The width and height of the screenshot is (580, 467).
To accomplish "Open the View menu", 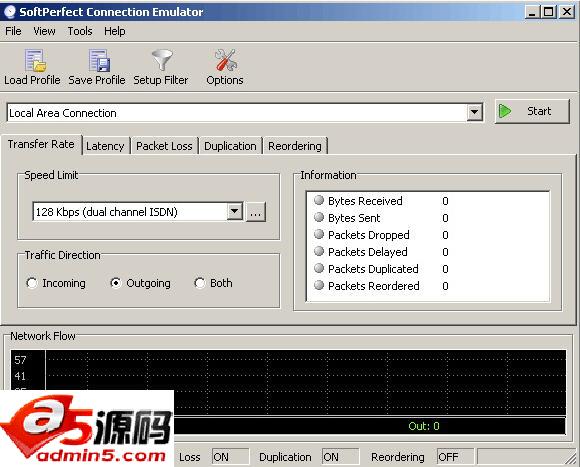I will pyautogui.click(x=44, y=31).
